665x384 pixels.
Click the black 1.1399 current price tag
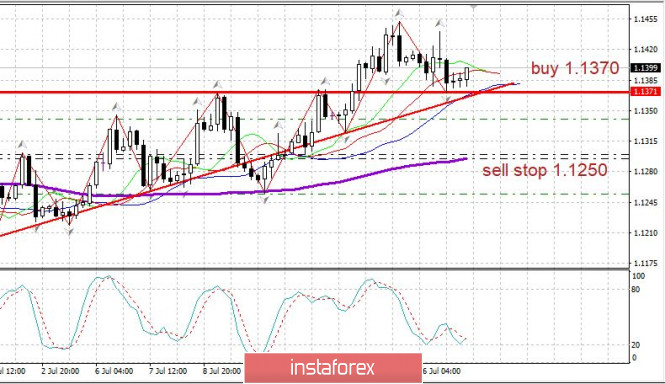646,68
